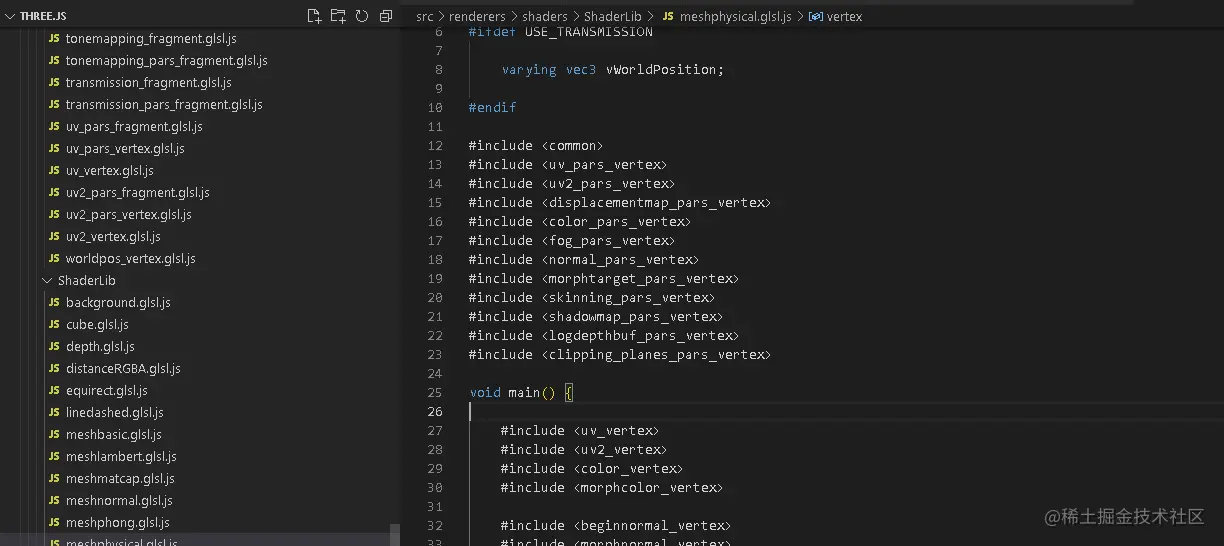
Task: Click '#include <clipping_planes_pars_vertex>' line
Action: [620, 354]
